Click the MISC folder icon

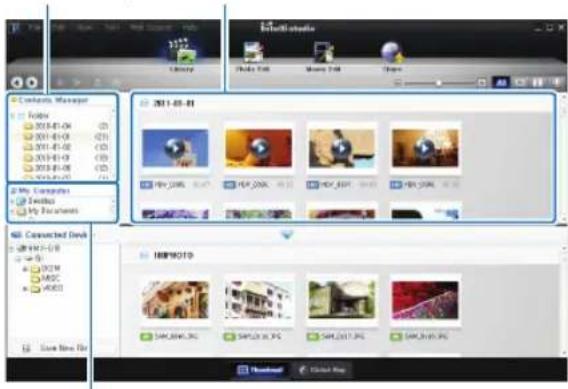click(36, 279)
